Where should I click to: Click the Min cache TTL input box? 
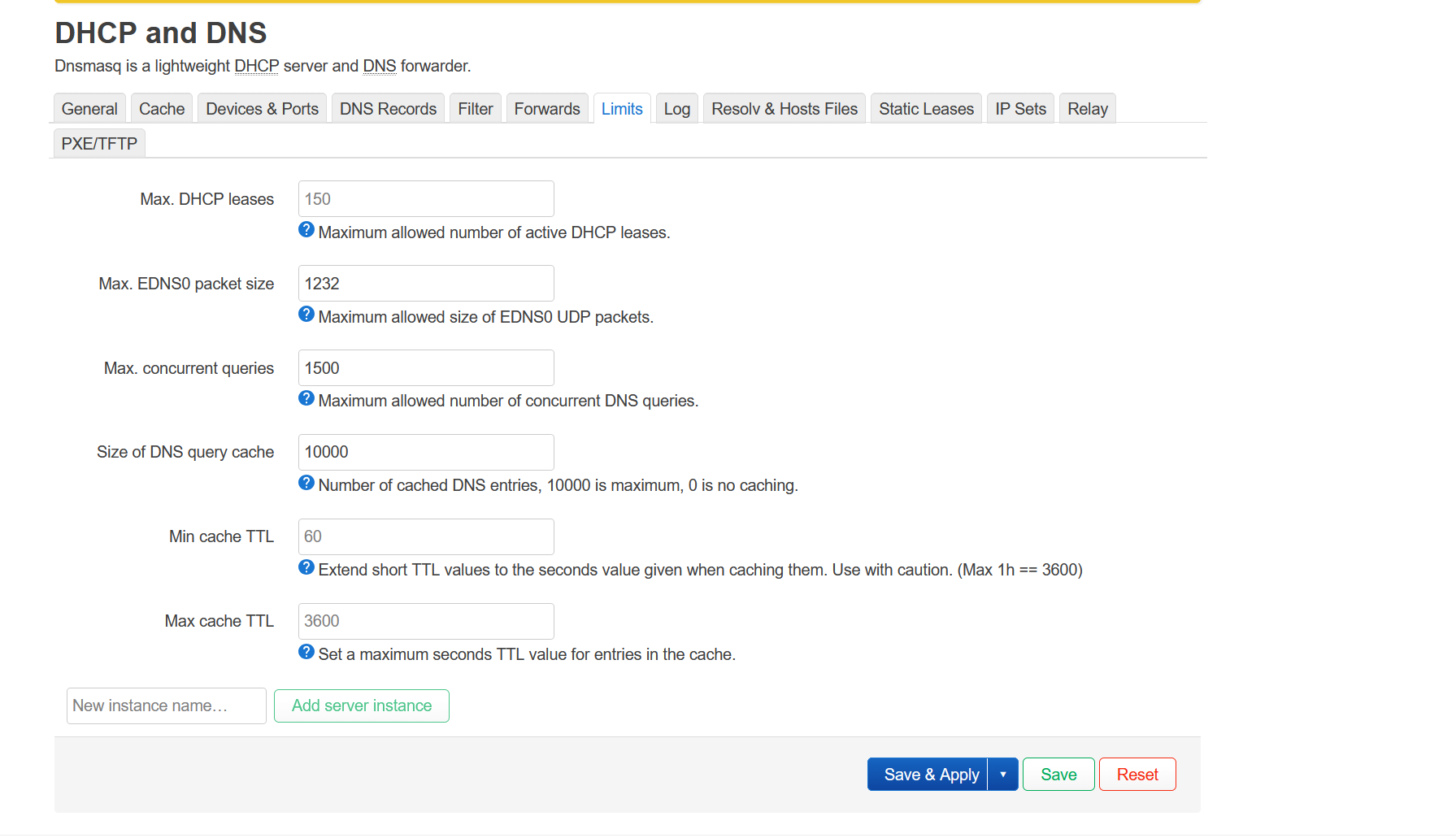[x=426, y=537]
